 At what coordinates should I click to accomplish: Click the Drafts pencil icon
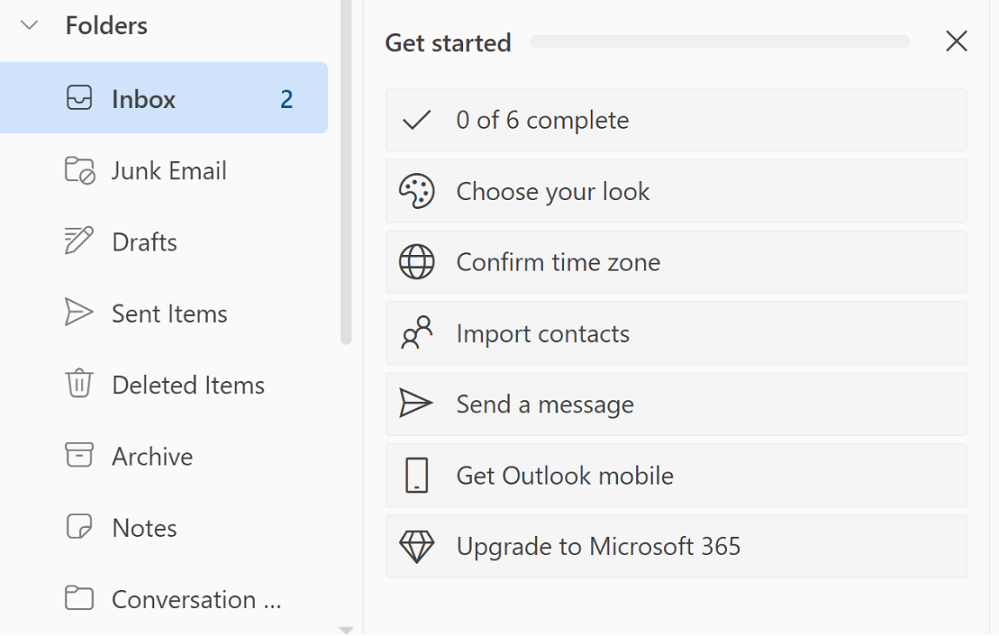tap(79, 241)
